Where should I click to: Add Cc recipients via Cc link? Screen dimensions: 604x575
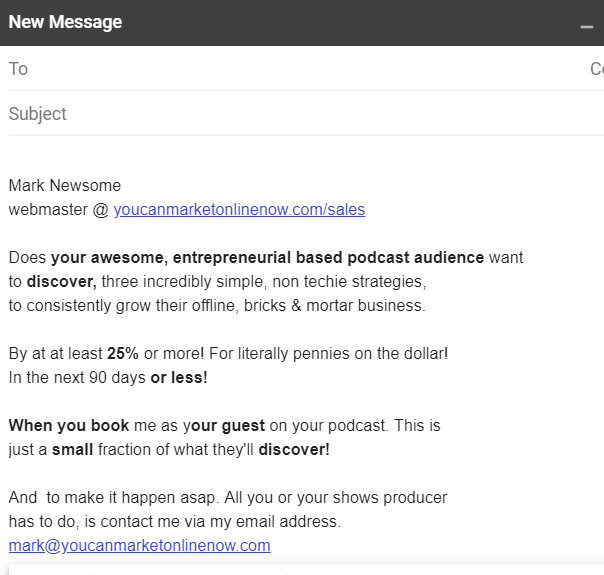point(597,69)
